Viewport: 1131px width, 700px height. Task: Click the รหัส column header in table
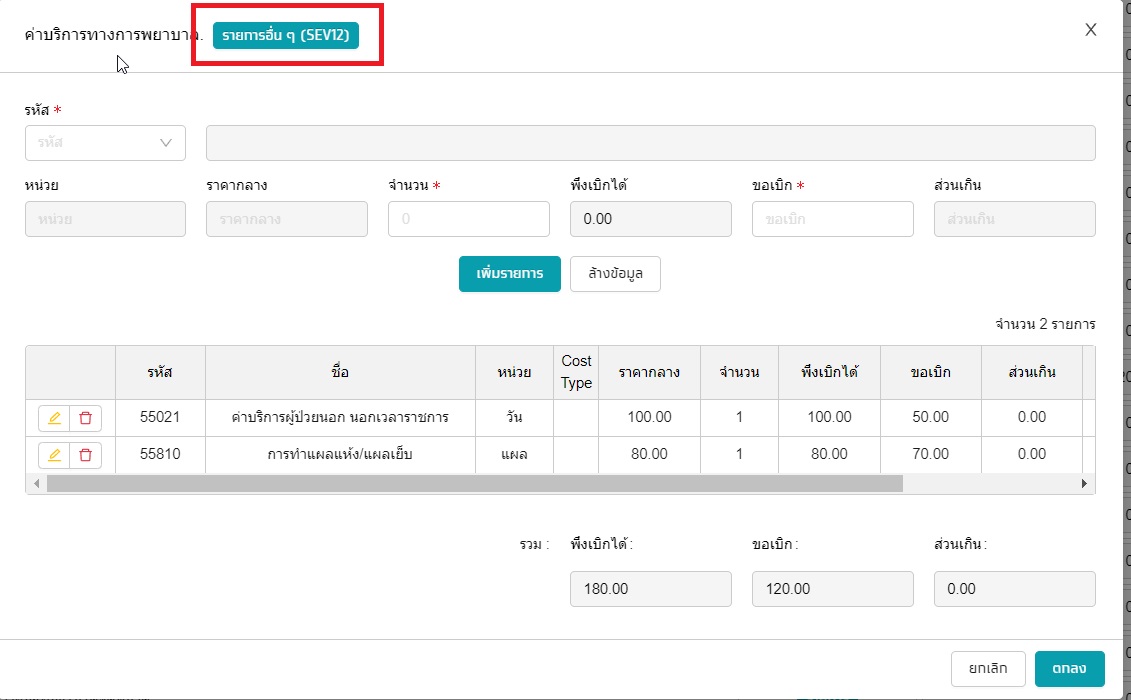point(160,372)
